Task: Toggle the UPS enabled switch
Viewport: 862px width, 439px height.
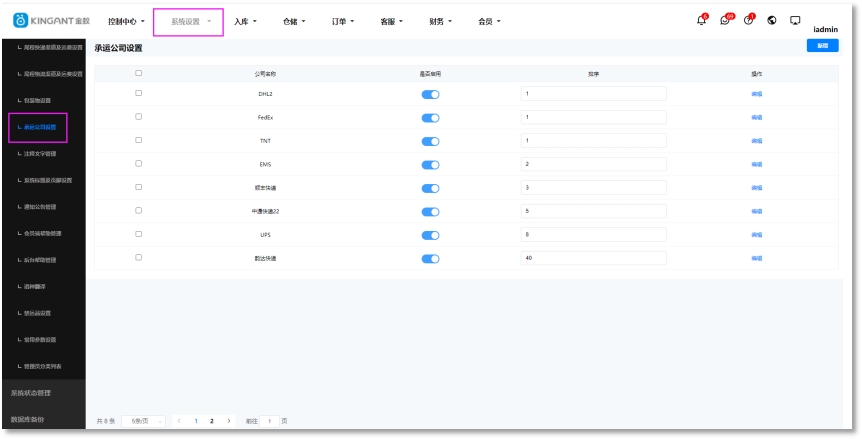Action: tap(430, 236)
